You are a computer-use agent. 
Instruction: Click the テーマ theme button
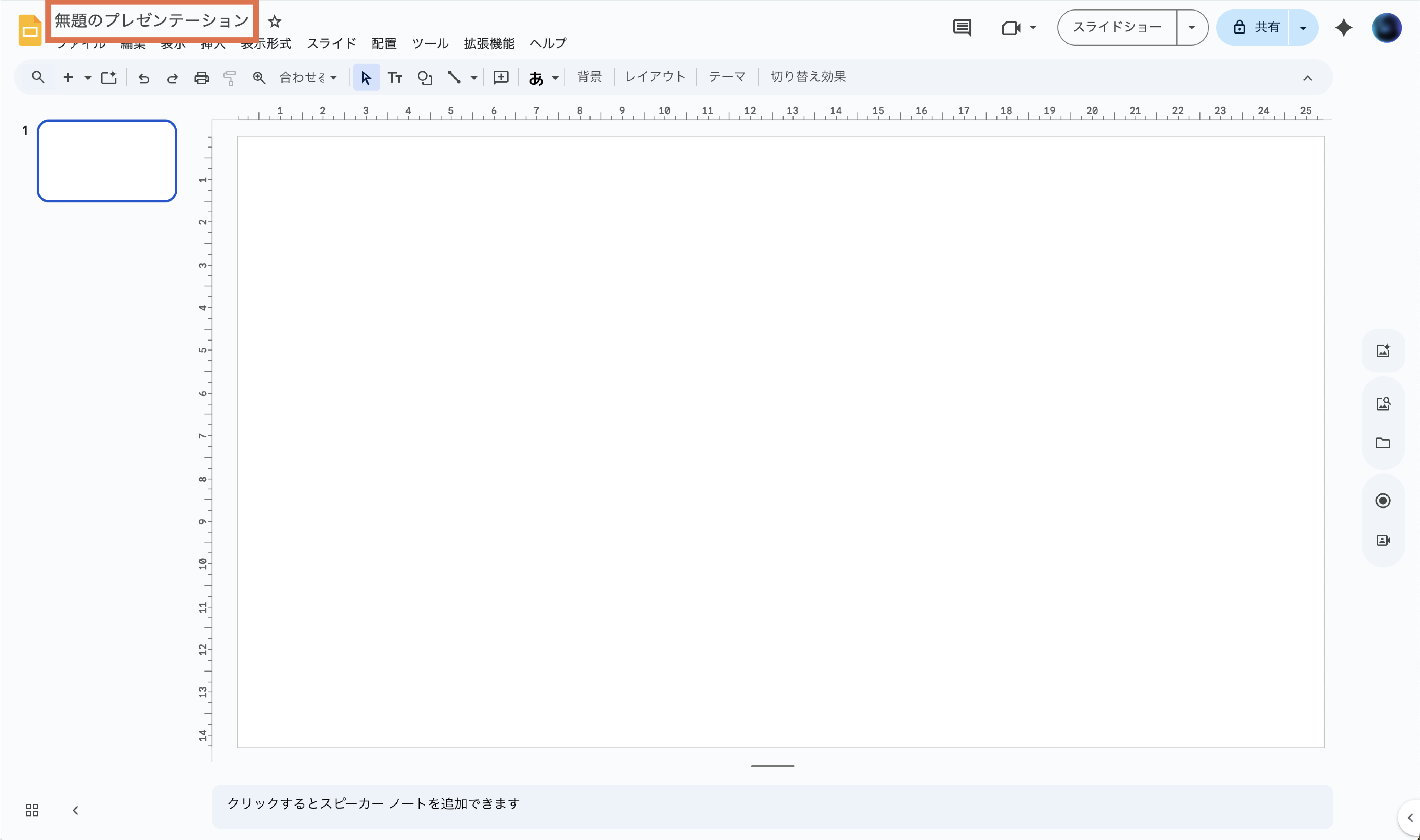727,77
